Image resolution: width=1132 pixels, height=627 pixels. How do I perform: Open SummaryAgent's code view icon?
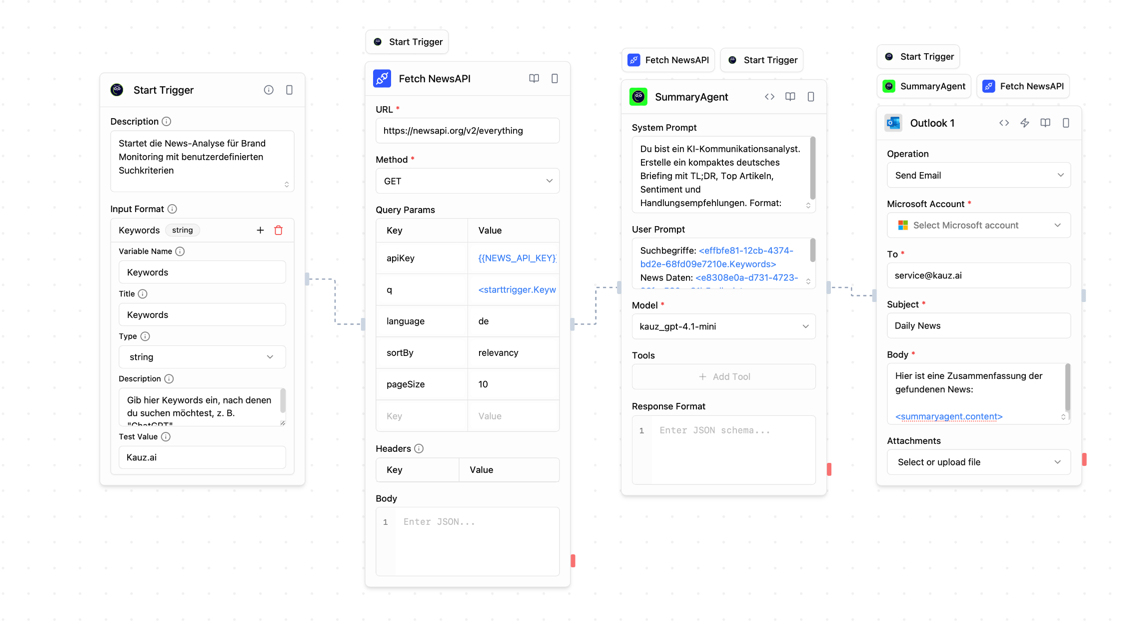[x=769, y=97]
